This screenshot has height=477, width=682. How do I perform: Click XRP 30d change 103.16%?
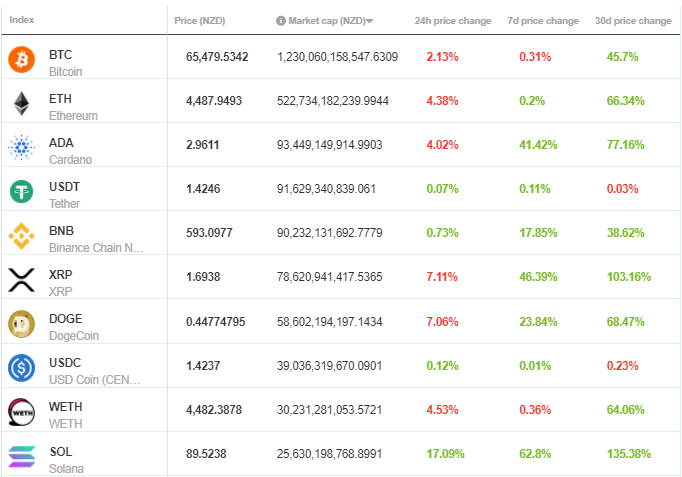click(x=629, y=277)
